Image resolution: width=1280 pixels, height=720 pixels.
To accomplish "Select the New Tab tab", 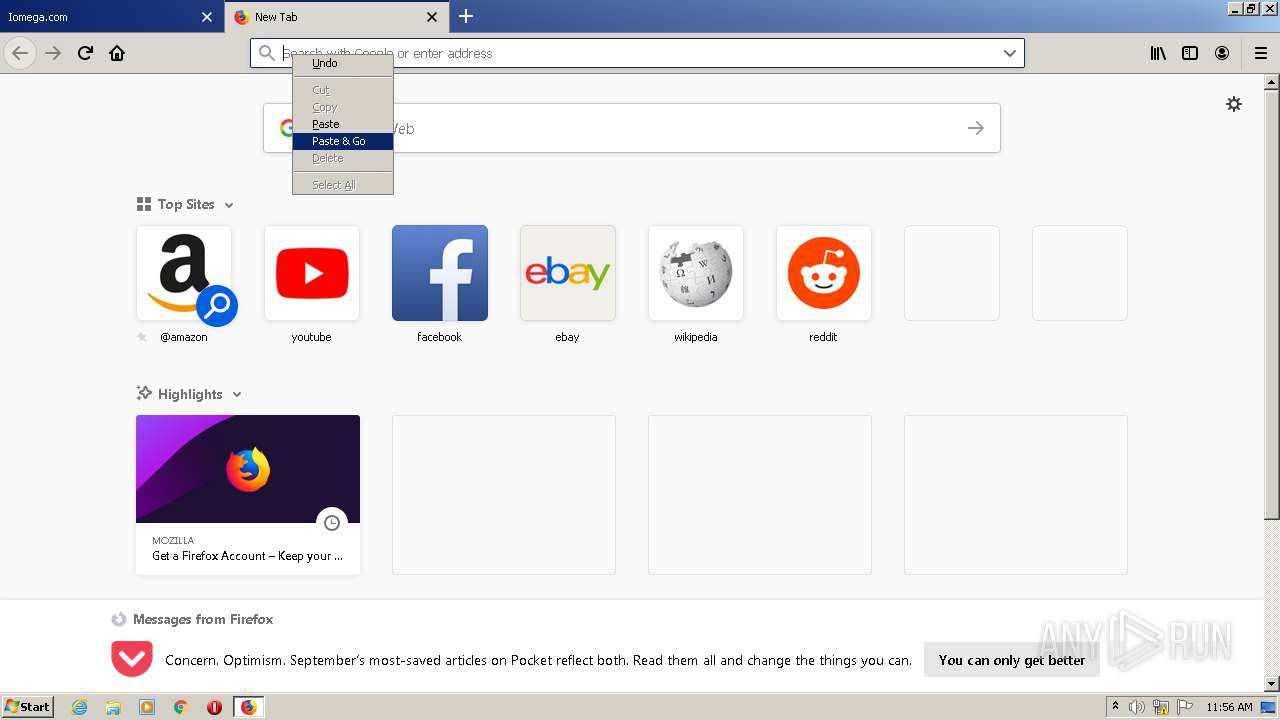I will [335, 17].
